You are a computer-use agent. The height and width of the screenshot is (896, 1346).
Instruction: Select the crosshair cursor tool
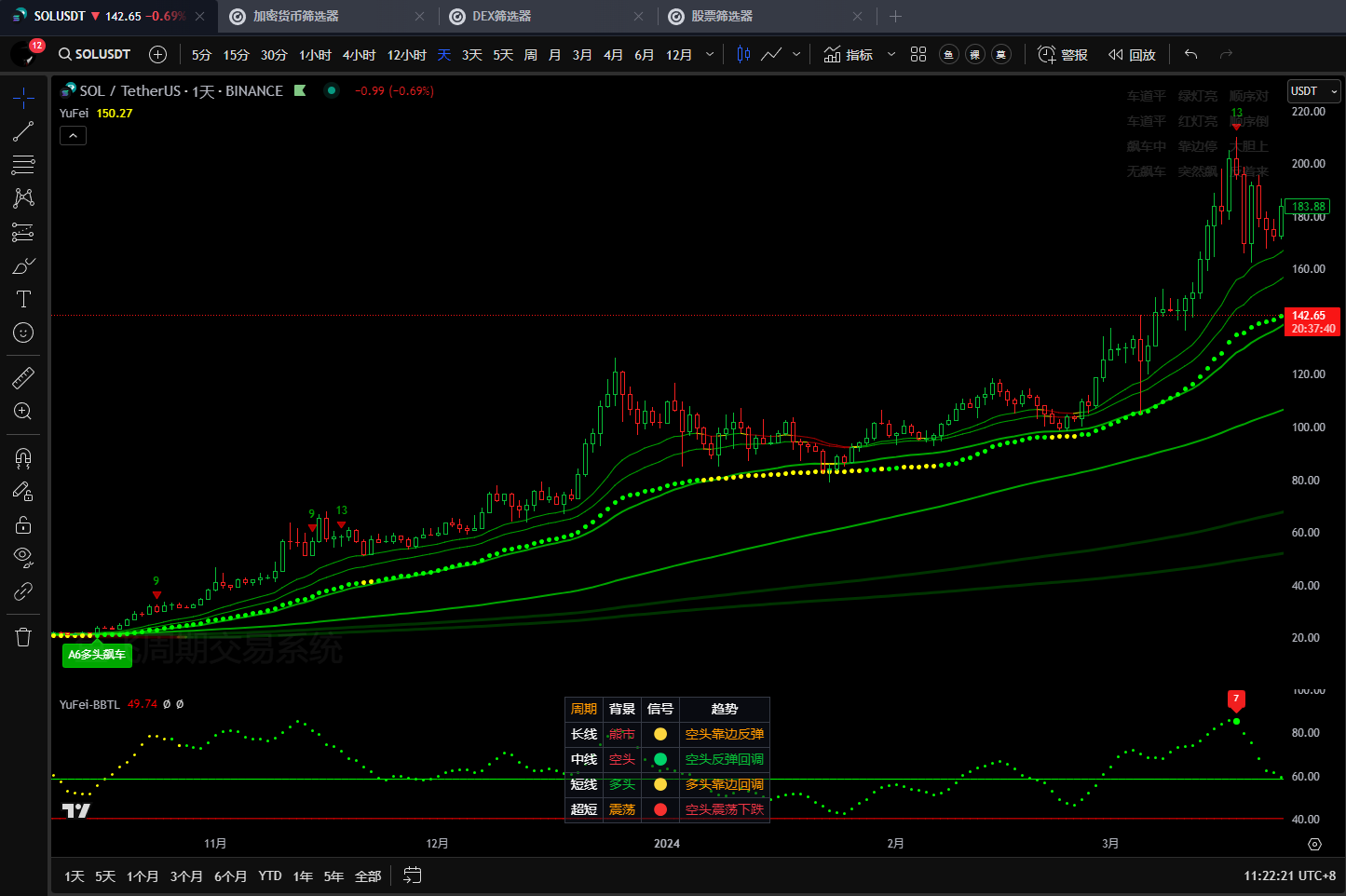pos(23,97)
